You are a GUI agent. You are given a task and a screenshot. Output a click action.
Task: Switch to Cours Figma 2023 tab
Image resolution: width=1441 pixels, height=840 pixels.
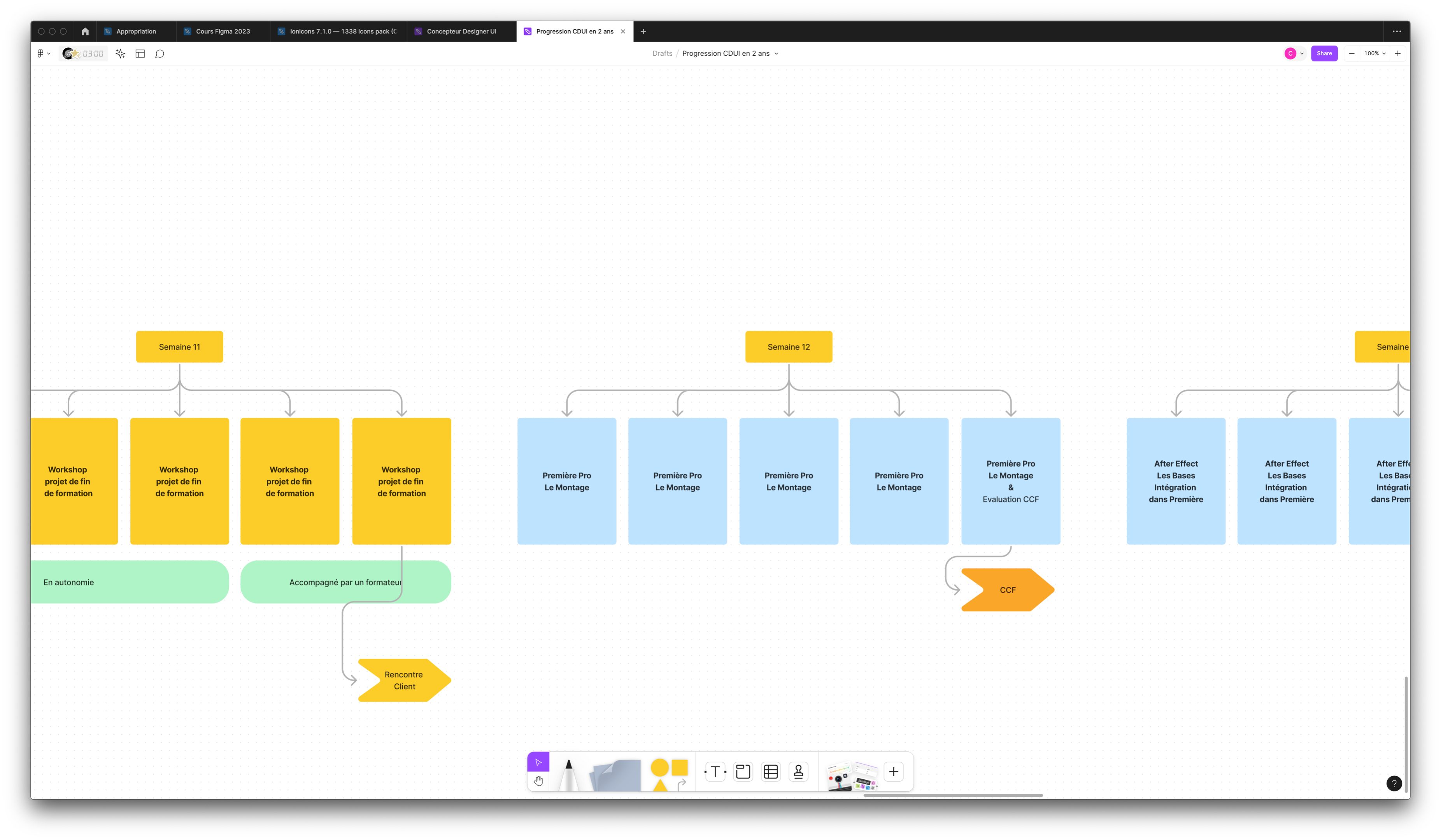(x=223, y=31)
